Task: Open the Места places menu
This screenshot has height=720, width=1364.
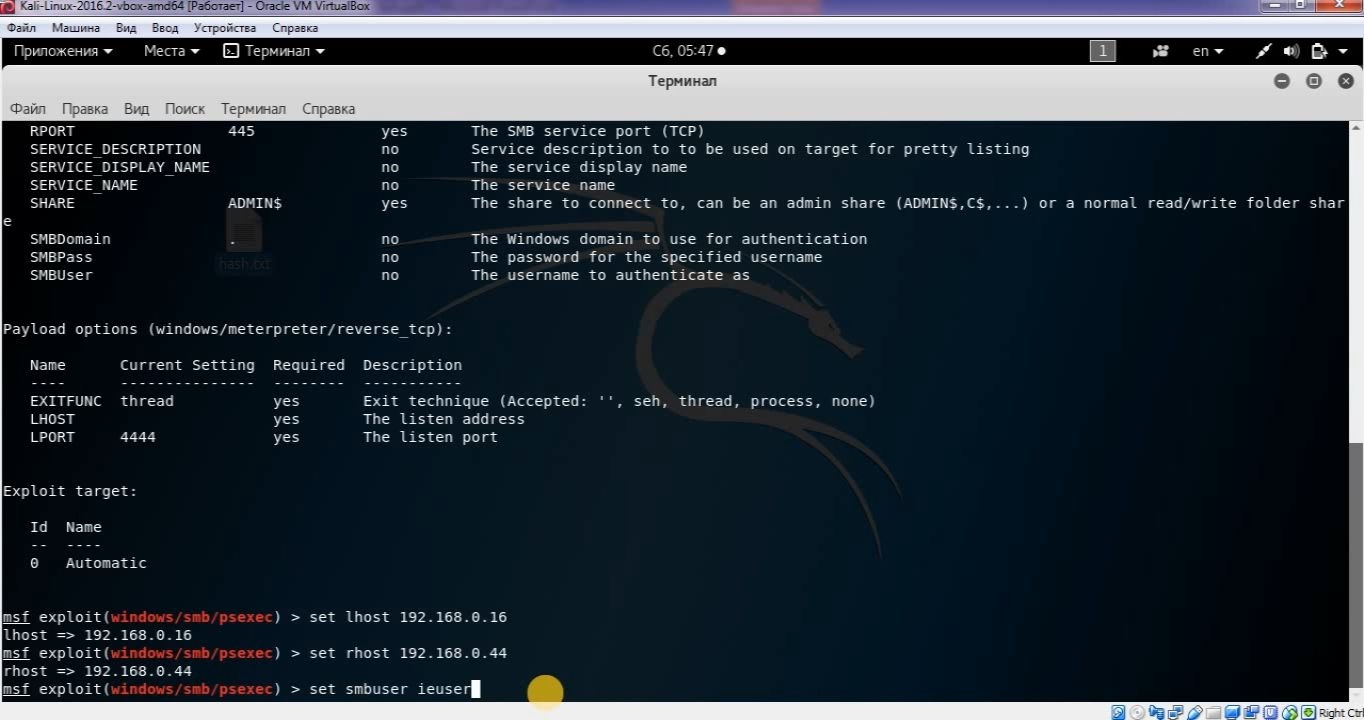Action: (171, 51)
